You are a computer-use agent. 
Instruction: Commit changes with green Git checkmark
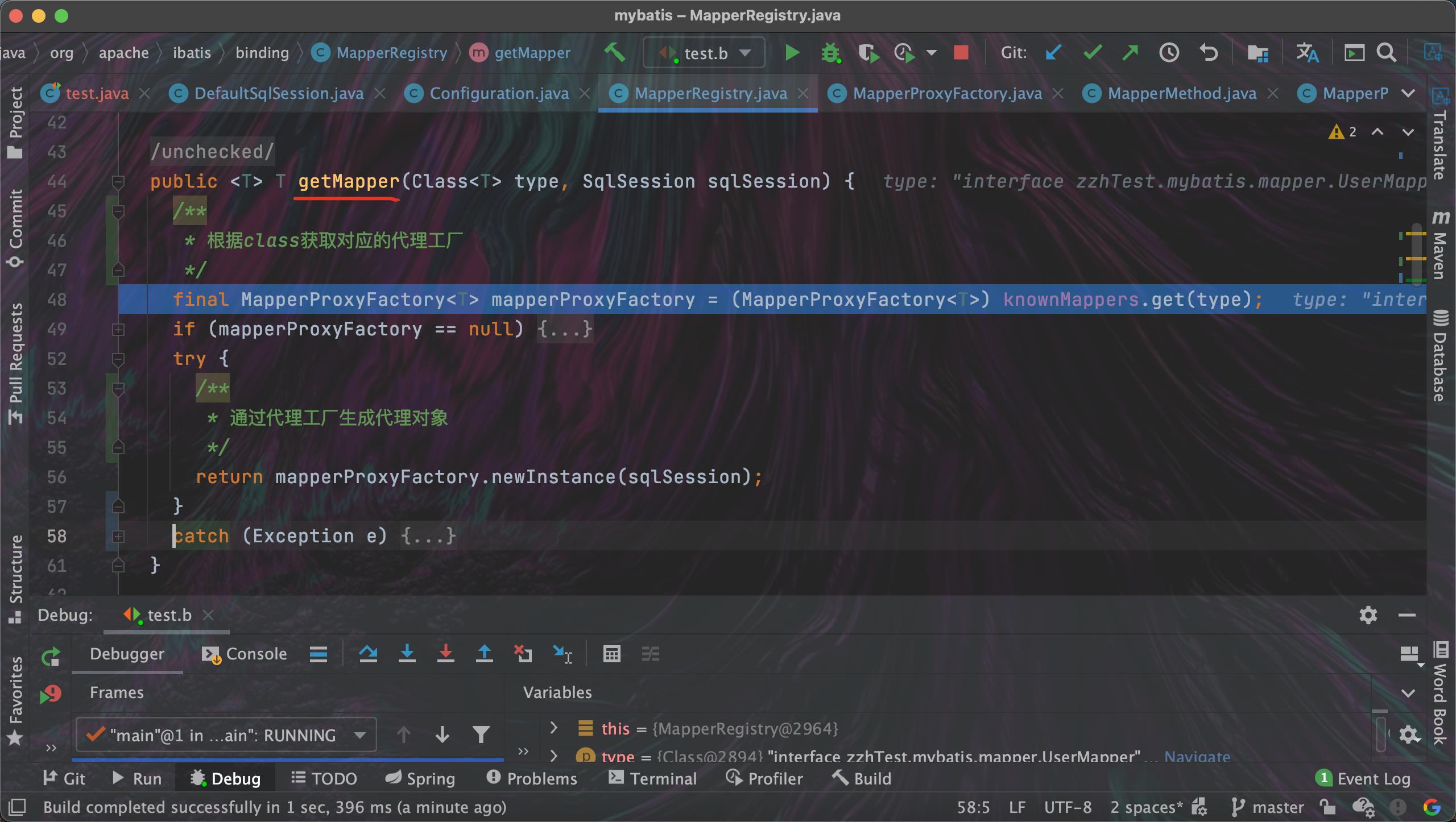pos(1093,53)
